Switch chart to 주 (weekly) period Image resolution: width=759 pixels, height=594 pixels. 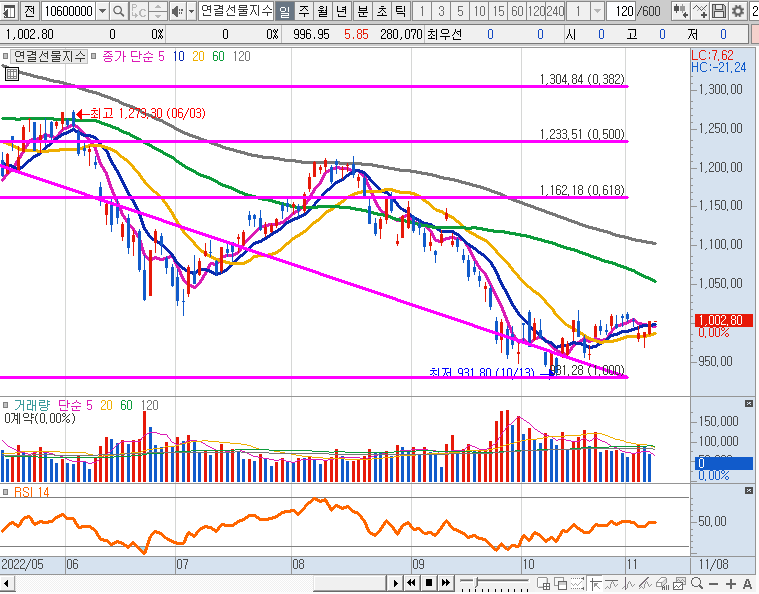coord(303,11)
